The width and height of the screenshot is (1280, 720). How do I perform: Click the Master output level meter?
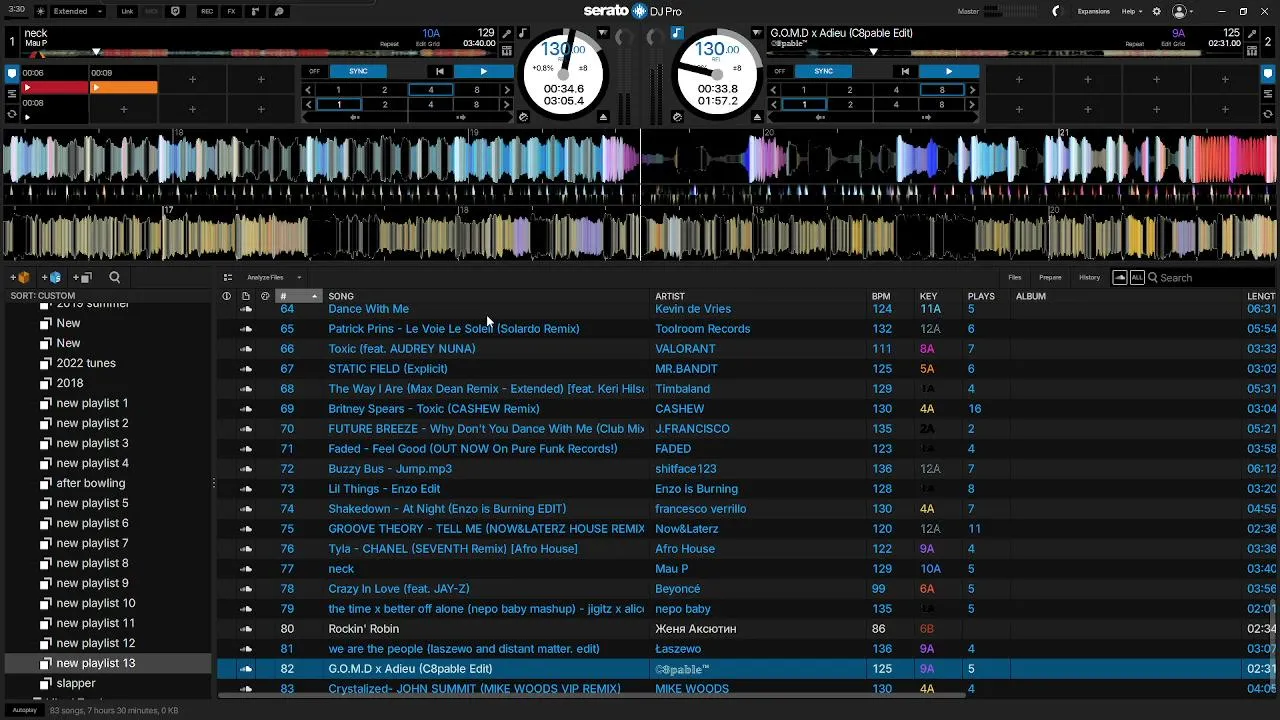1010,11
